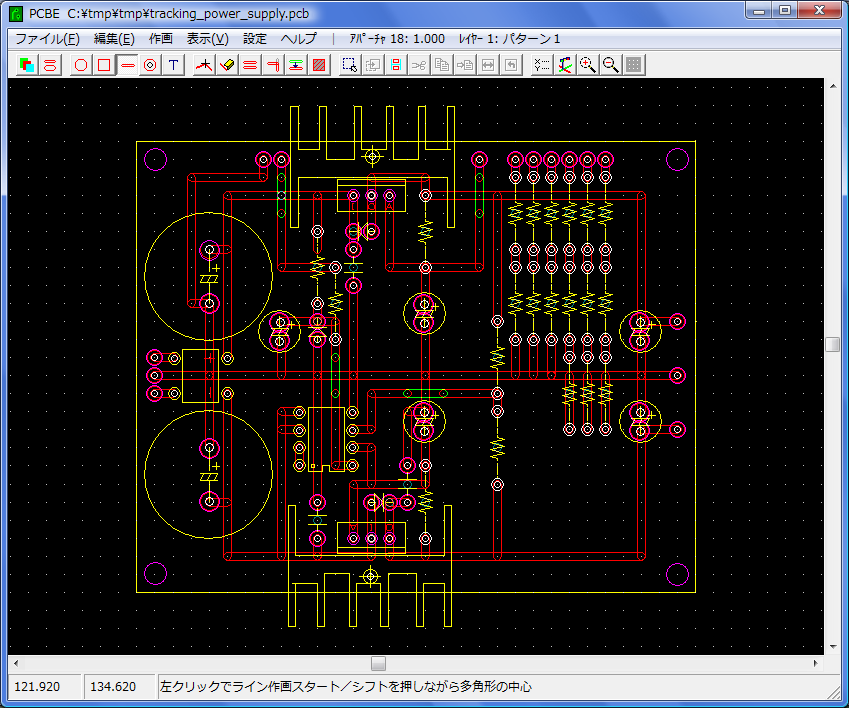The height and width of the screenshot is (708, 849).
Task: Open the layer selection icon in toolbar
Action: (27, 65)
